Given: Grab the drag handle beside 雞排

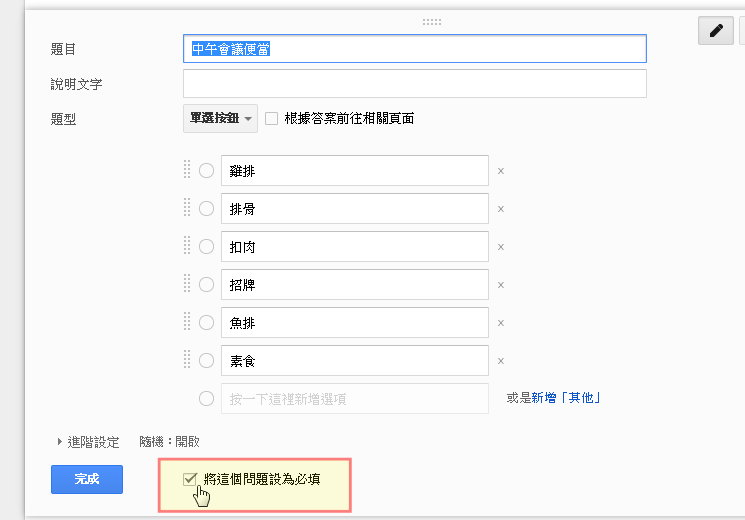Looking at the screenshot, I should point(187,170).
